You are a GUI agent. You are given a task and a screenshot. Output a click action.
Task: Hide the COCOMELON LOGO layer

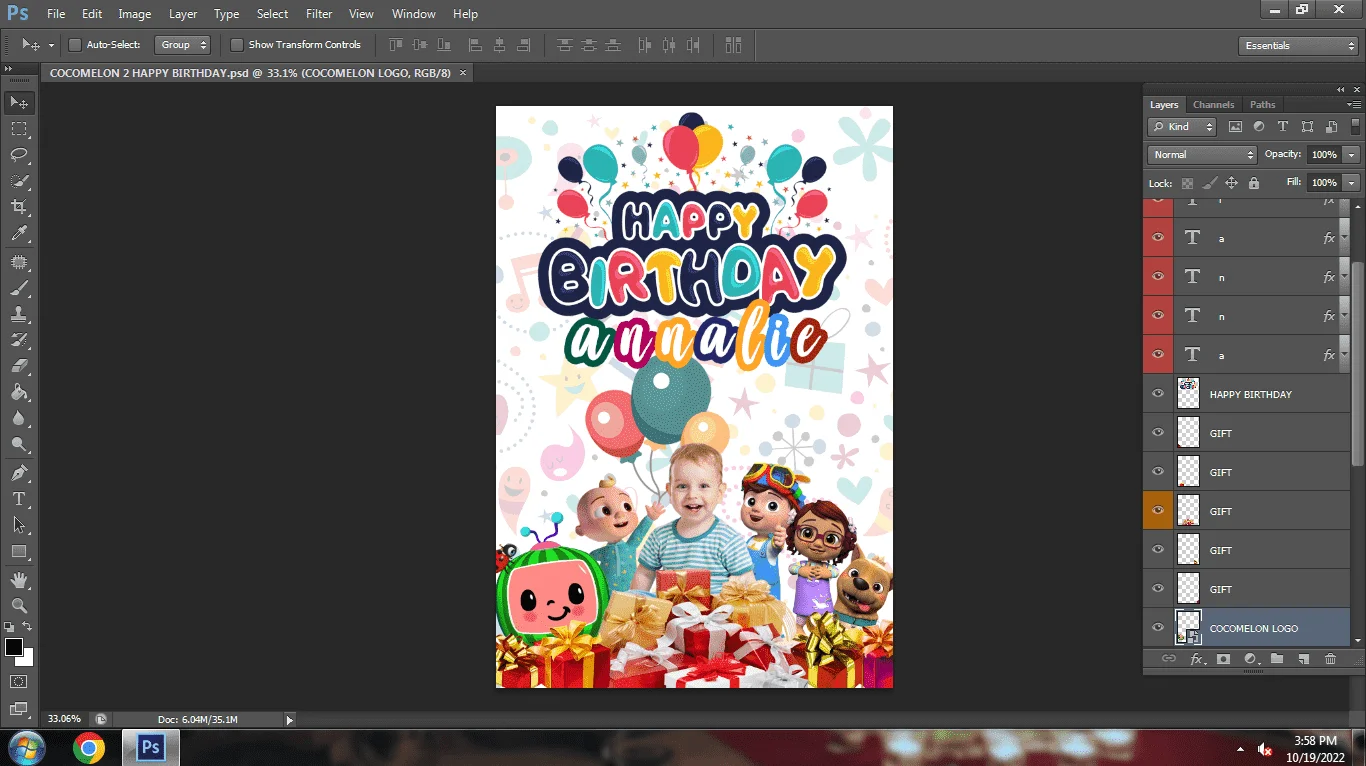tap(1158, 628)
